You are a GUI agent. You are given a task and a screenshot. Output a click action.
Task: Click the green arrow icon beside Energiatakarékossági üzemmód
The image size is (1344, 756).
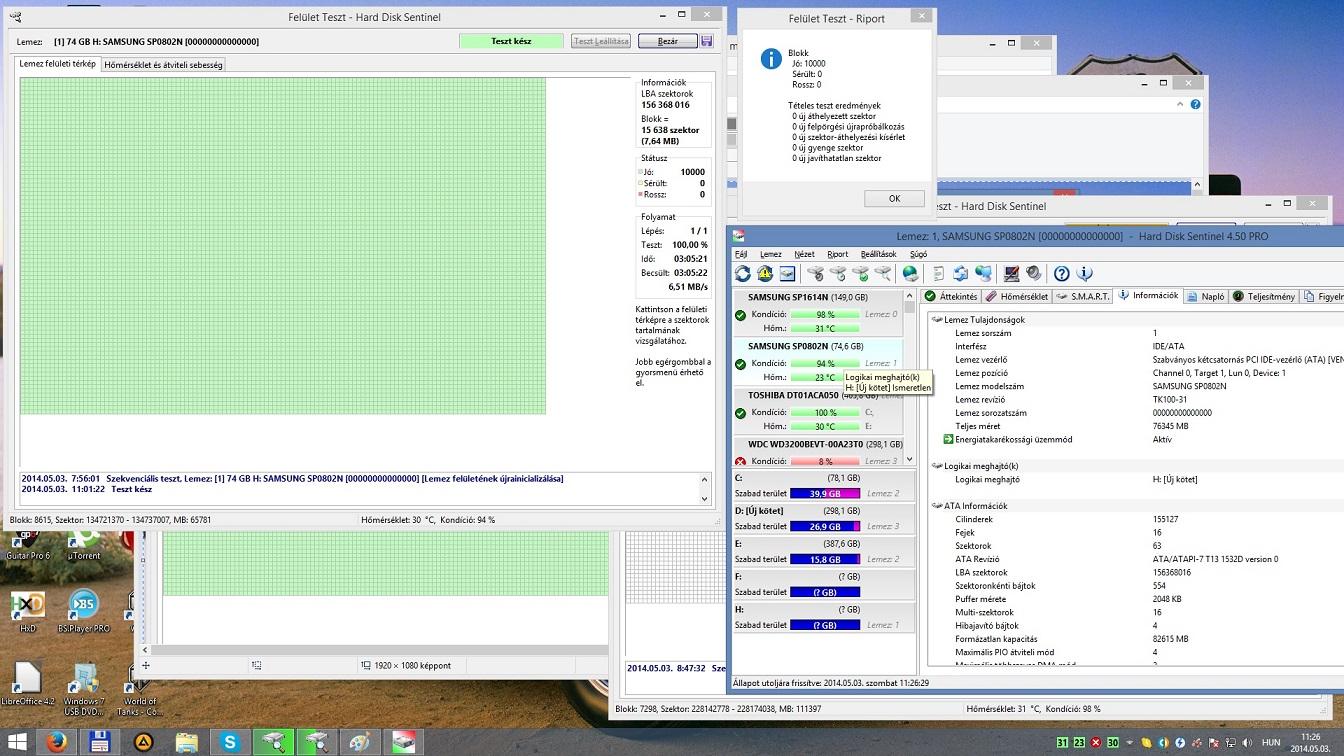[x=948, y=439]
